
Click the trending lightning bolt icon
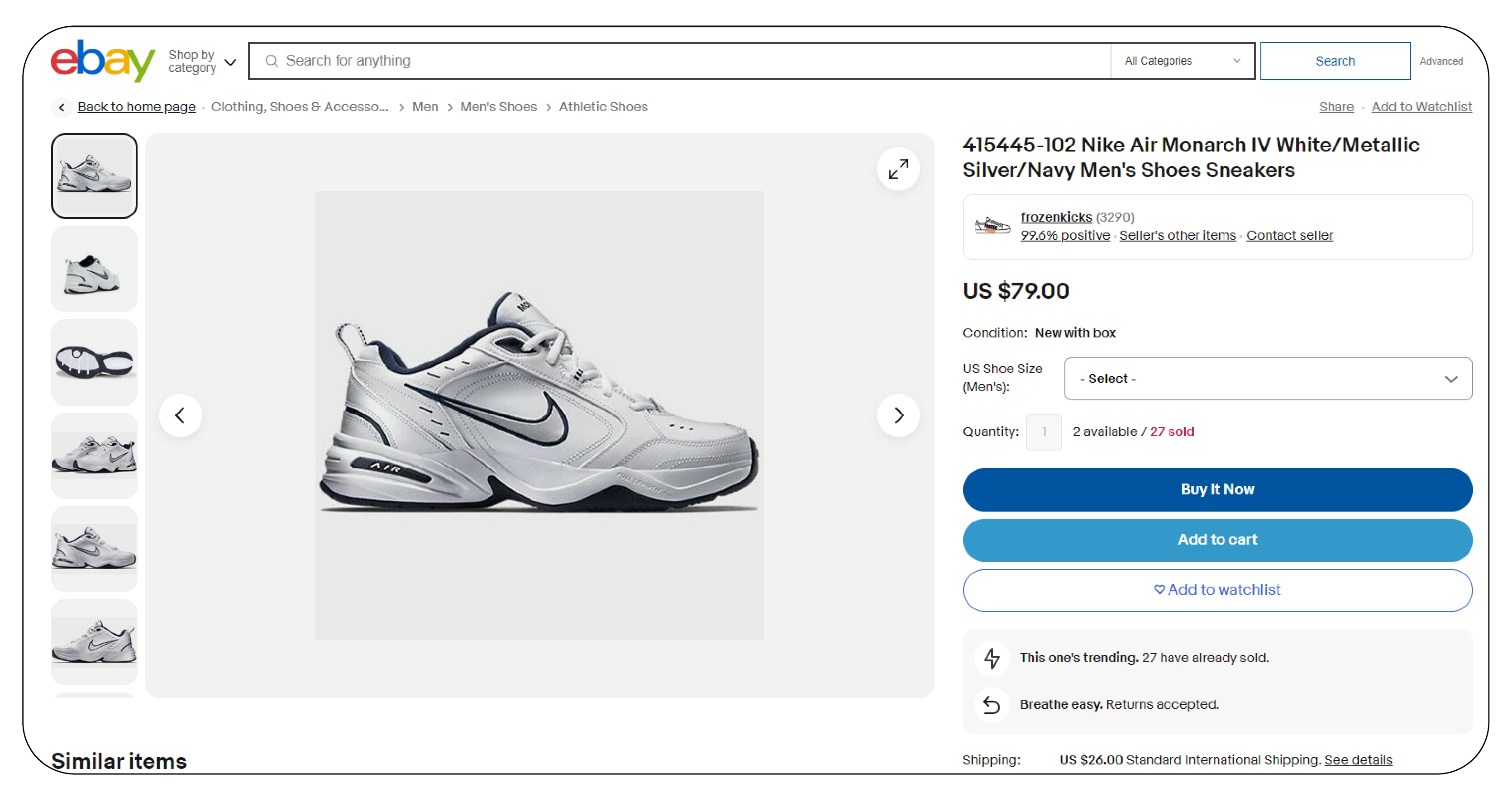pyautogui.click(x=992, y=658)
